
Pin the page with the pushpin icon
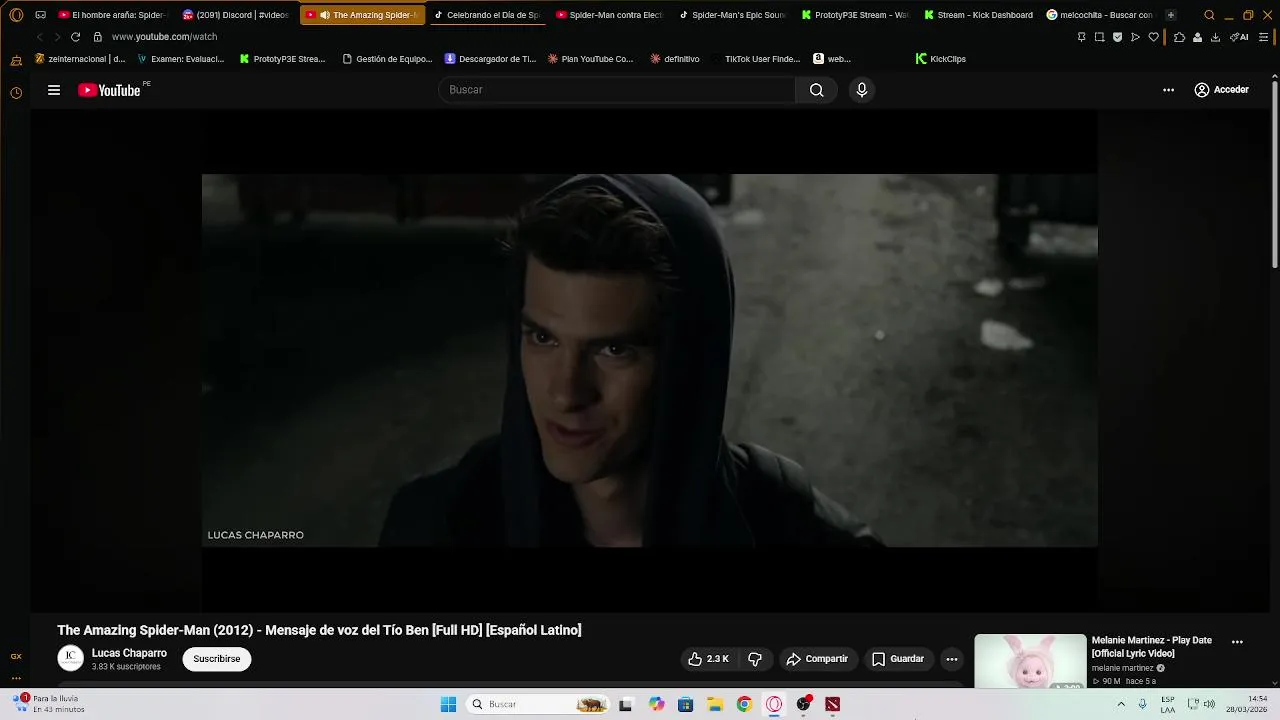[1081, 37]
